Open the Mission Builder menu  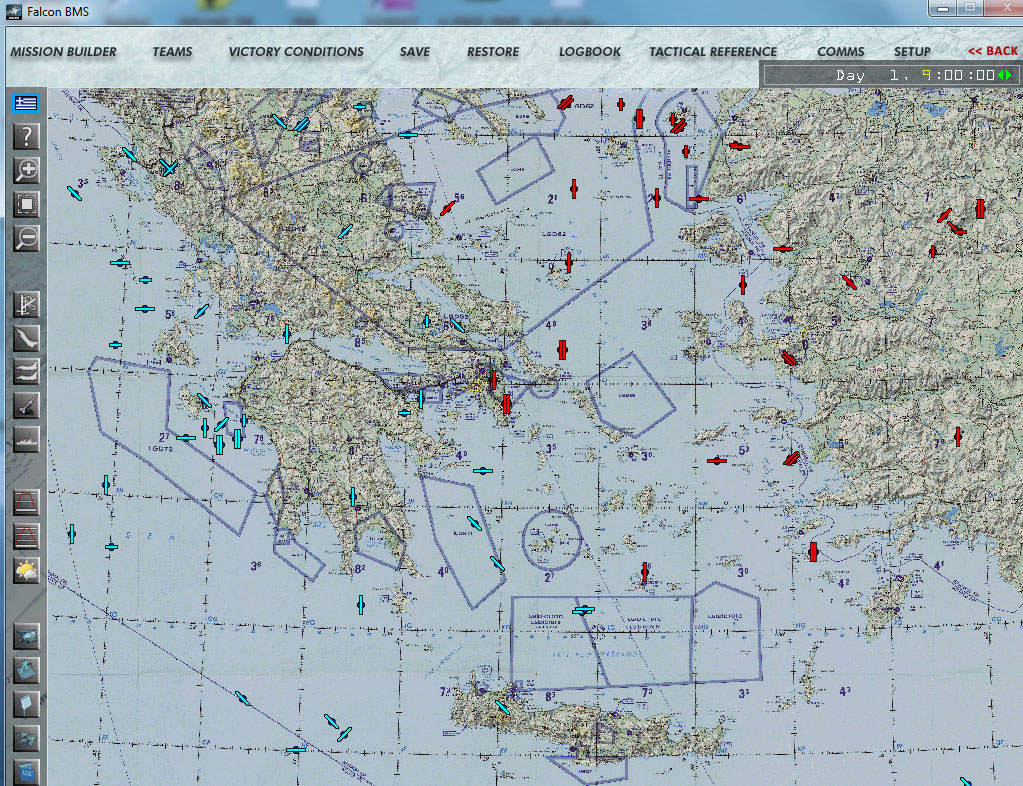[63, 52]
